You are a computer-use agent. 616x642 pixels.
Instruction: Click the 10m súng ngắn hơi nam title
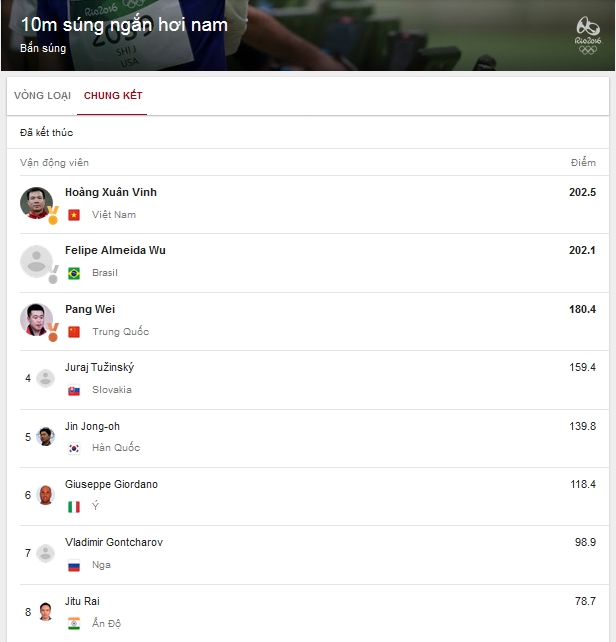pyautogui.click(x=124, y=25)
